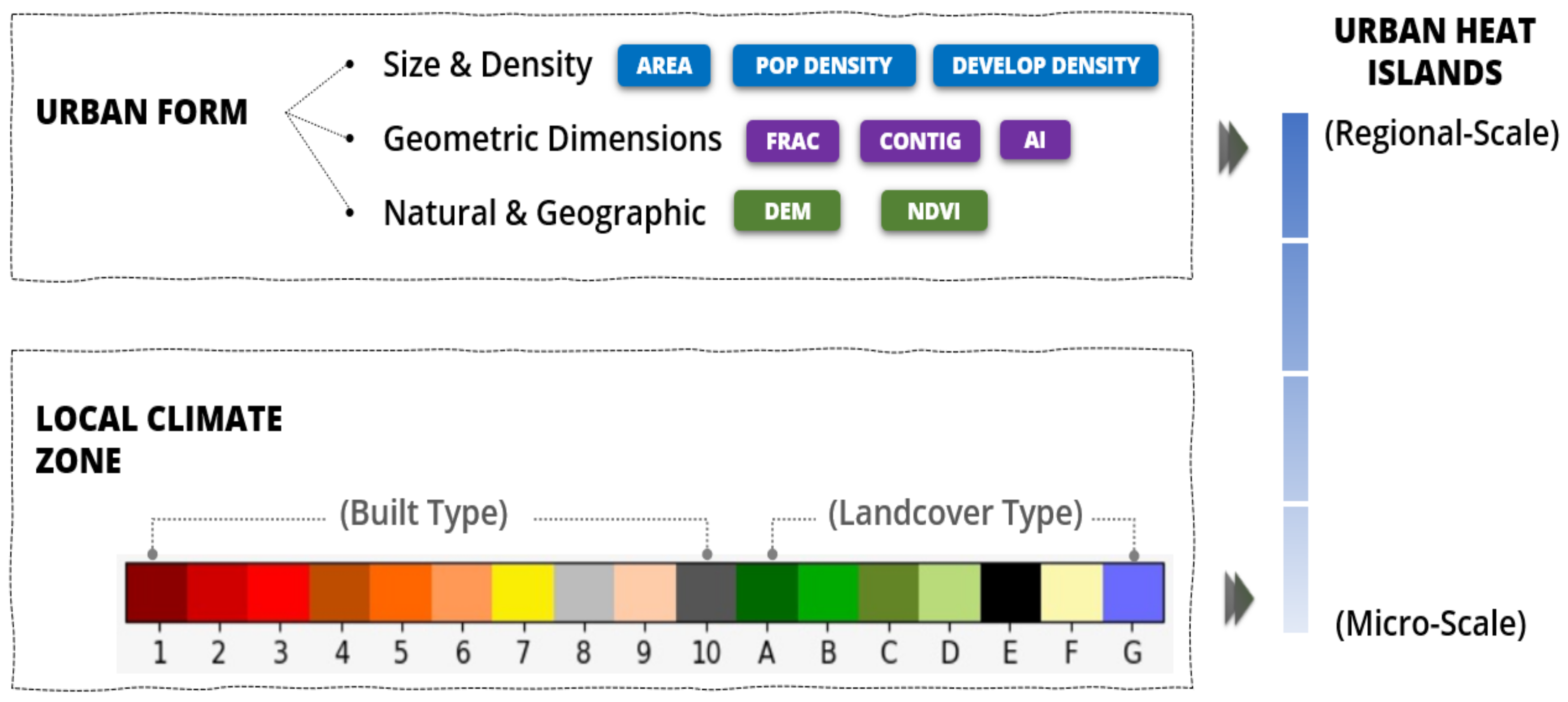
Task: Select the black swatch labeled E
Action: click(1011, 592)
